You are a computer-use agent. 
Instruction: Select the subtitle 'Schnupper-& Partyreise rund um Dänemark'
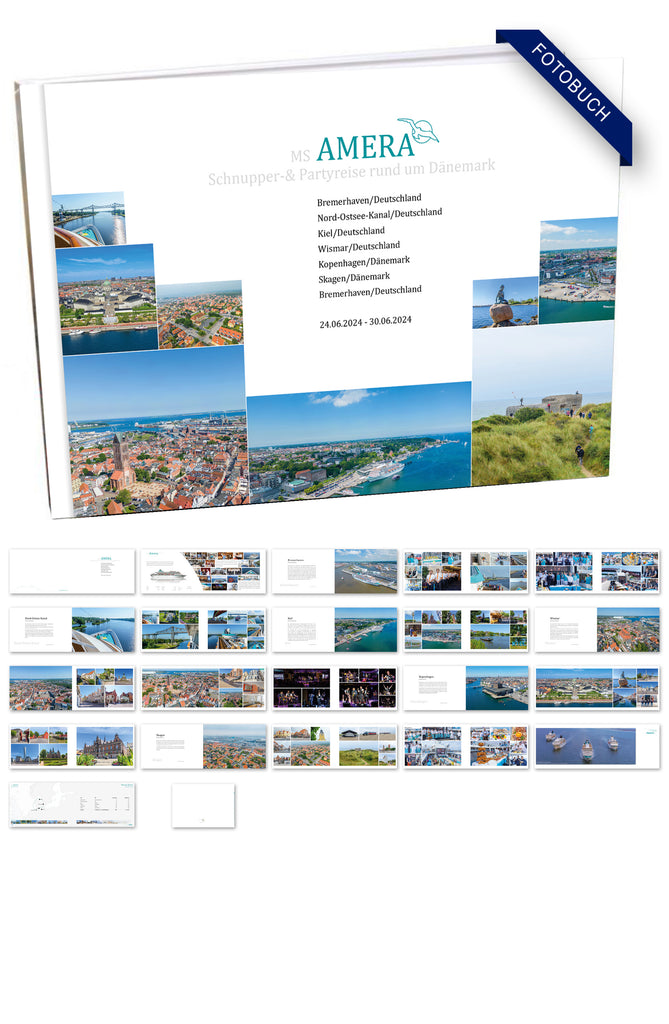(x=351, y=172)
